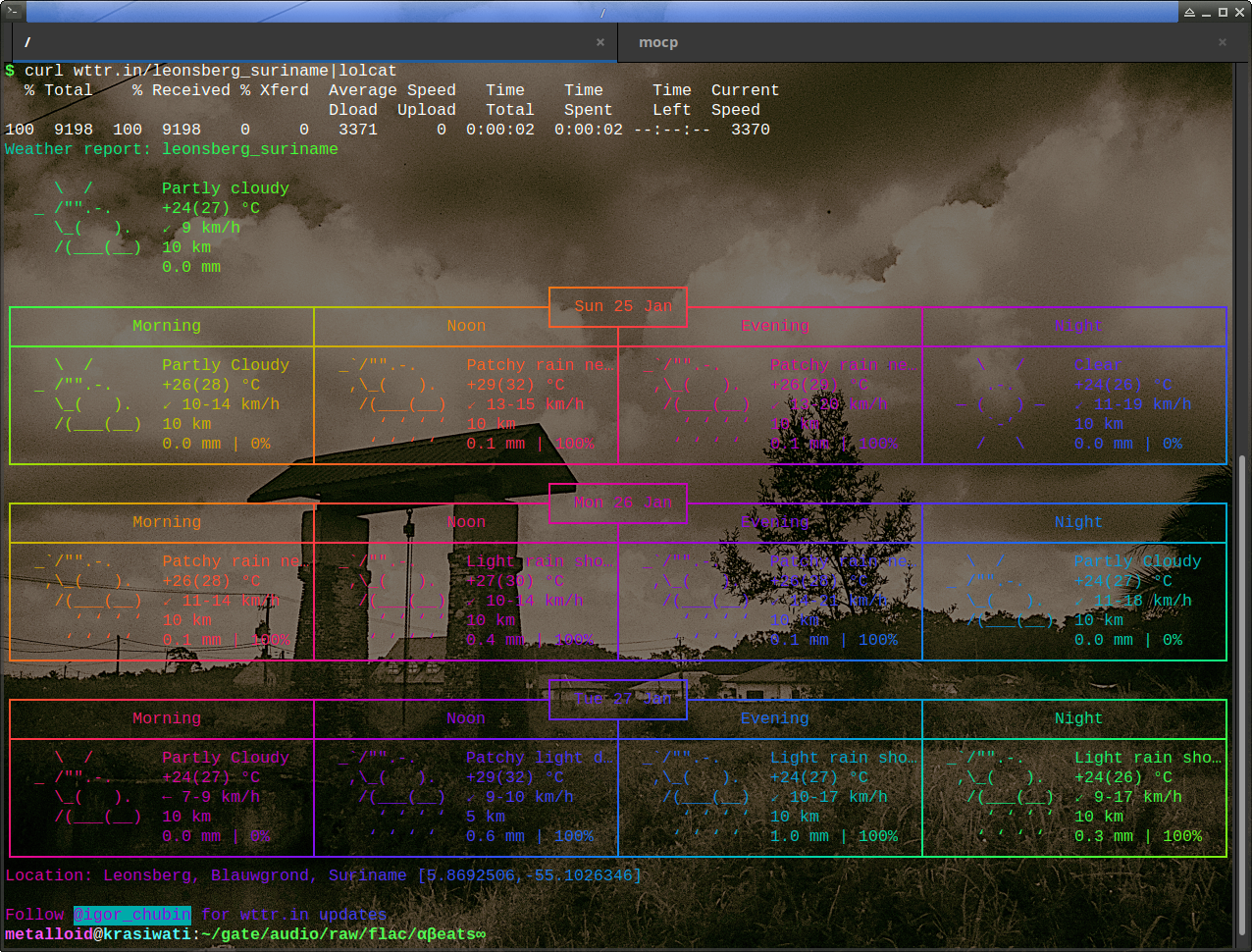This screenshot has height=952, width=1252.
Task: Click the Weather report heading line
Action: pos(172,149)
